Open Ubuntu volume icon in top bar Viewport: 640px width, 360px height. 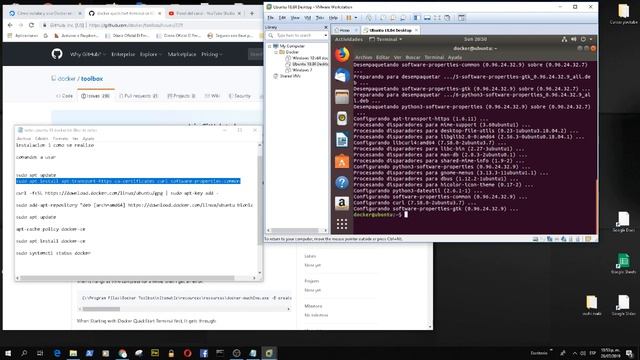(573, 39)
